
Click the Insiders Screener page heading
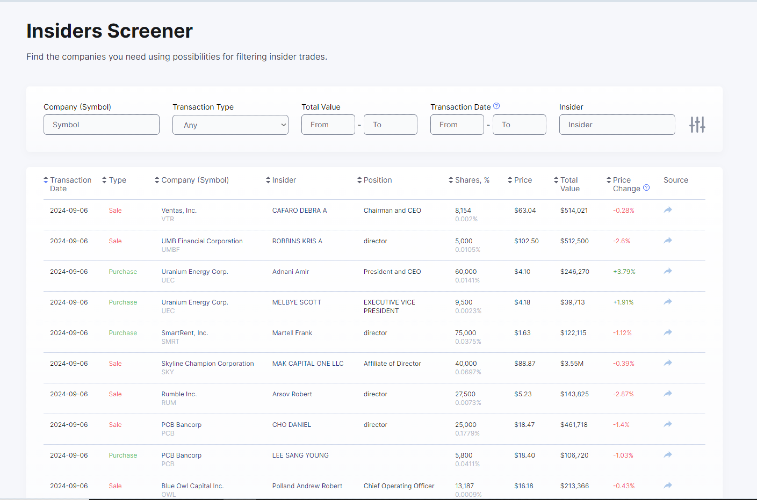(x=110, y=31)
